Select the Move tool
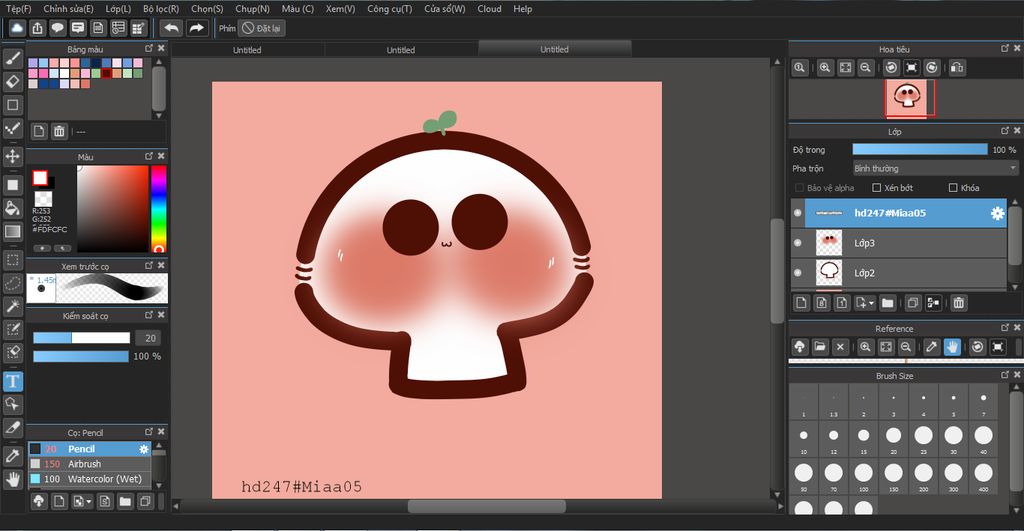The width and height of the screenshot is (1024, 531). pyautogui.click(x=12, y=156)
